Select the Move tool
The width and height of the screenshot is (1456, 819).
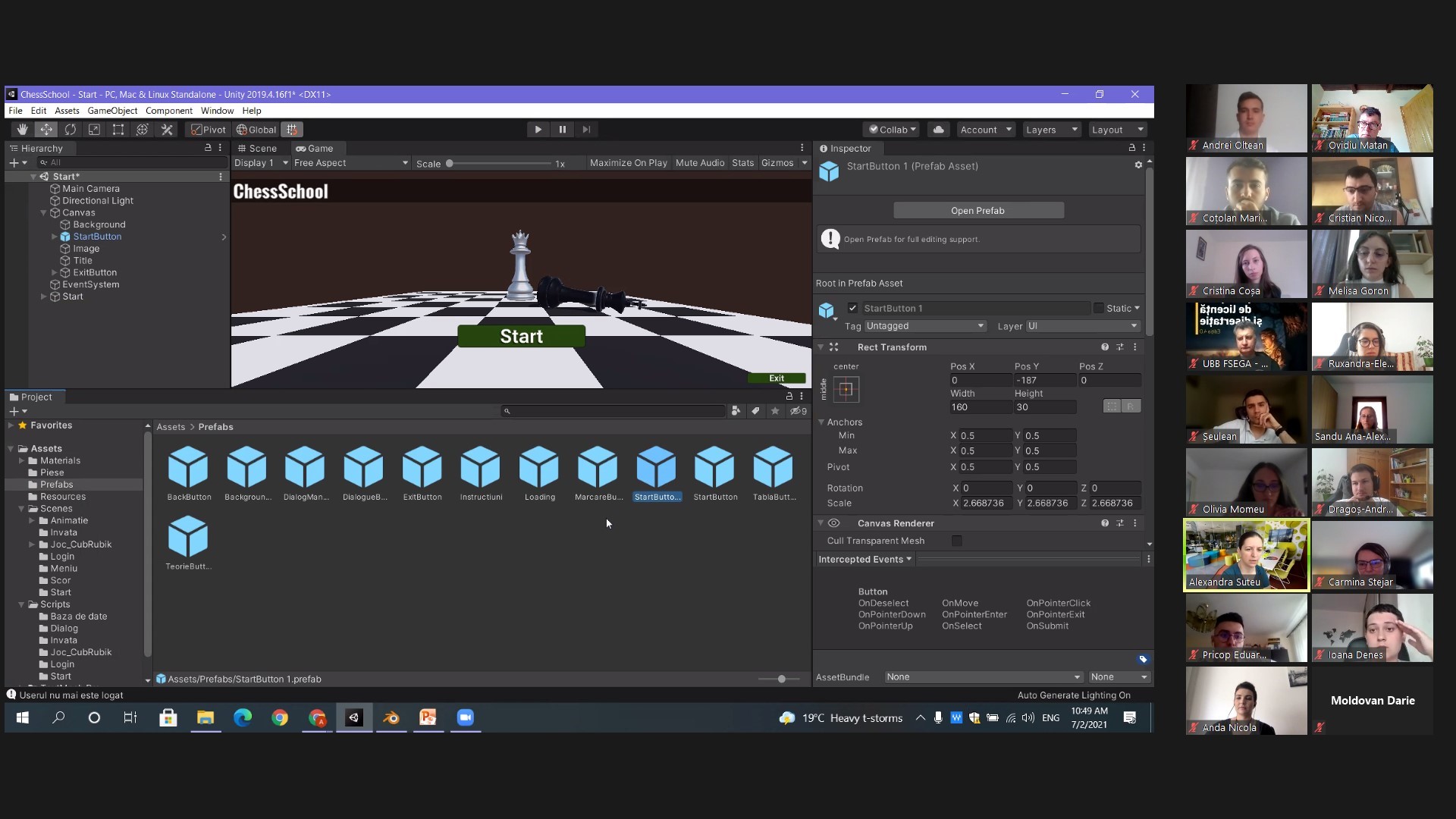[46, 130]
